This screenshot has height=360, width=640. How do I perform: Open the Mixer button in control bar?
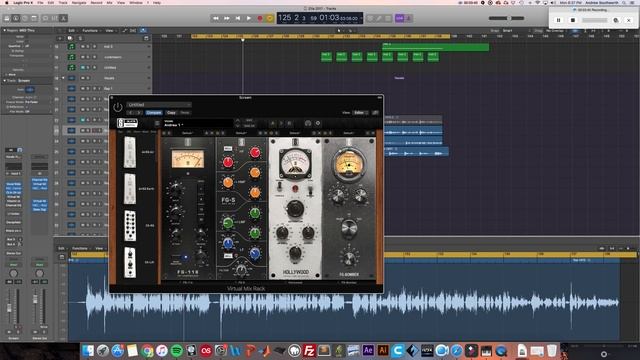coord(54,18)
